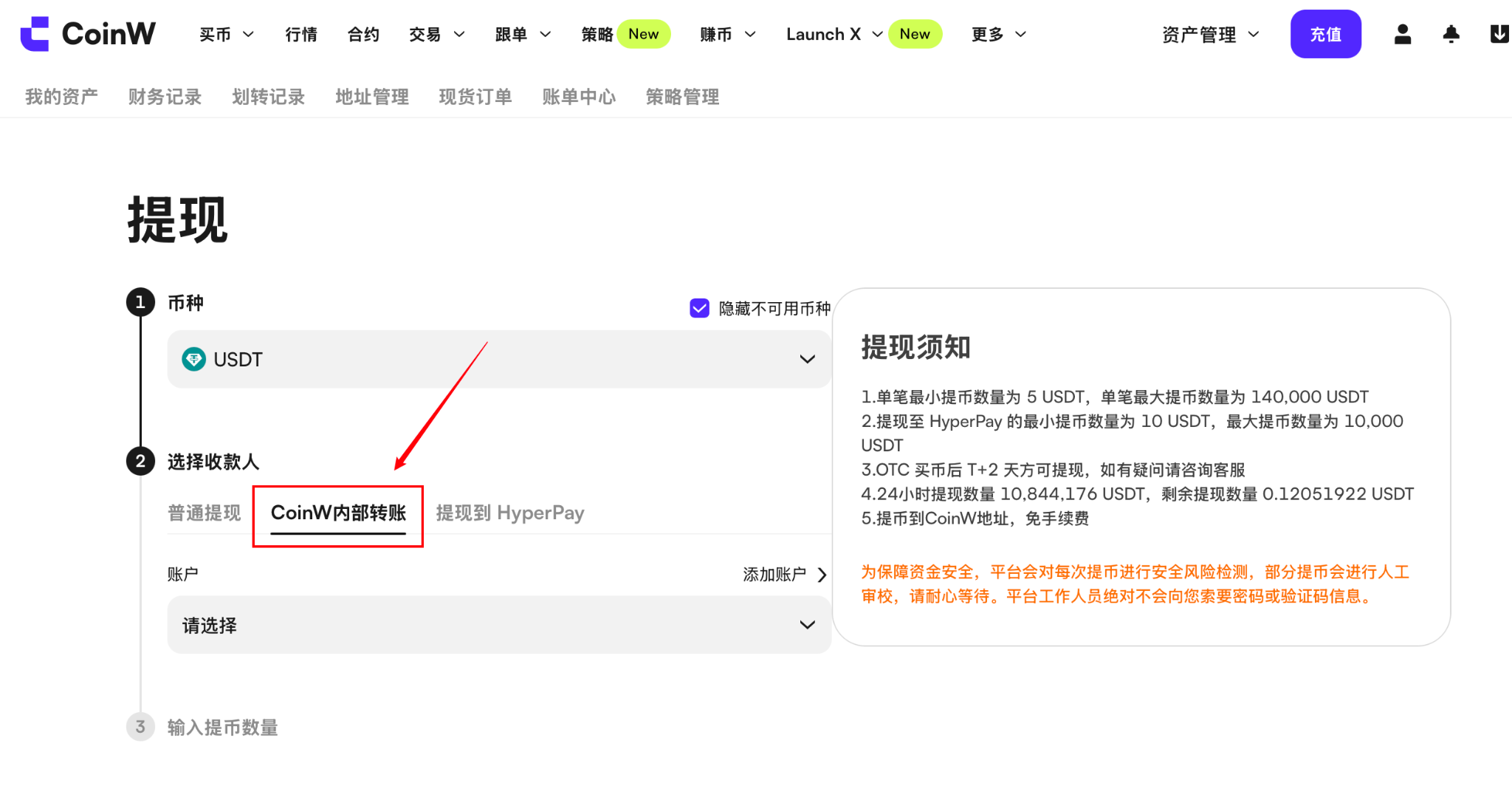Click the USDT coin icon

[x=194, y=359]
